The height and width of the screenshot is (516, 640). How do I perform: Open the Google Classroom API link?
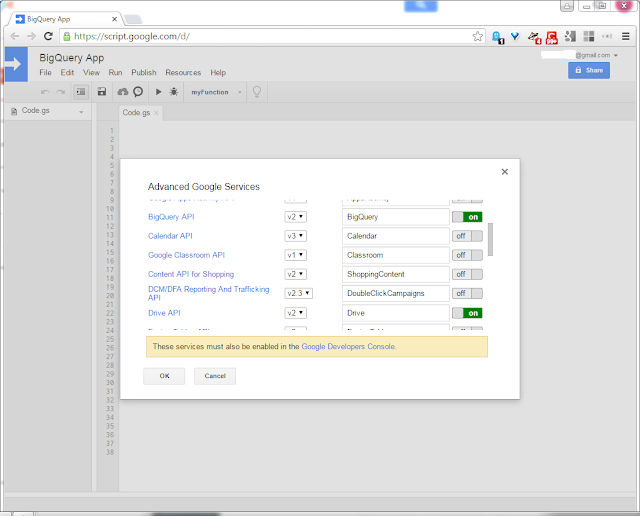[187, 255]
